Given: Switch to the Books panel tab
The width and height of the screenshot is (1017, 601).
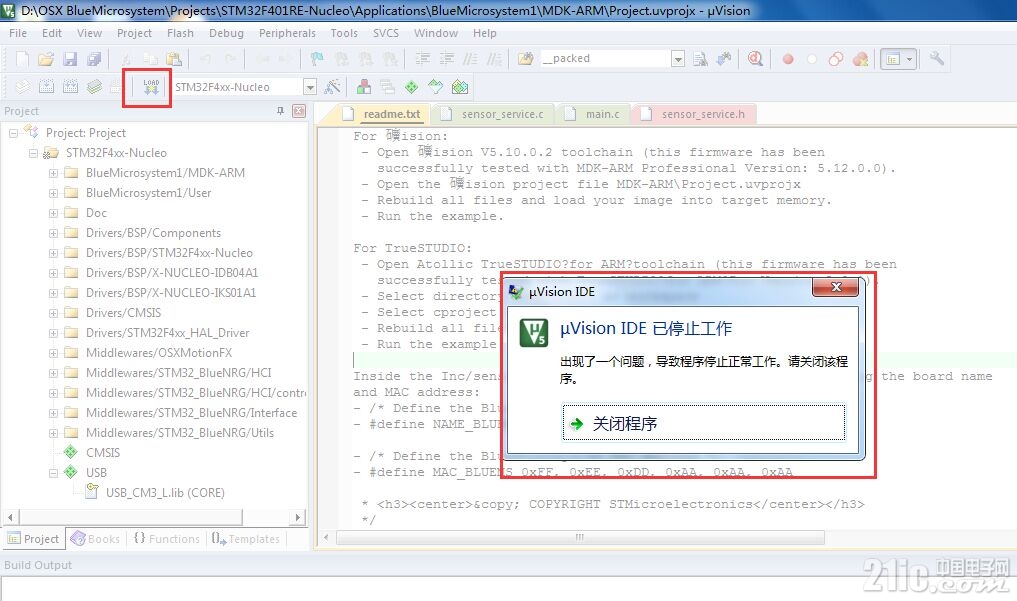Looking at the screenshot, I should pos(95,539).
